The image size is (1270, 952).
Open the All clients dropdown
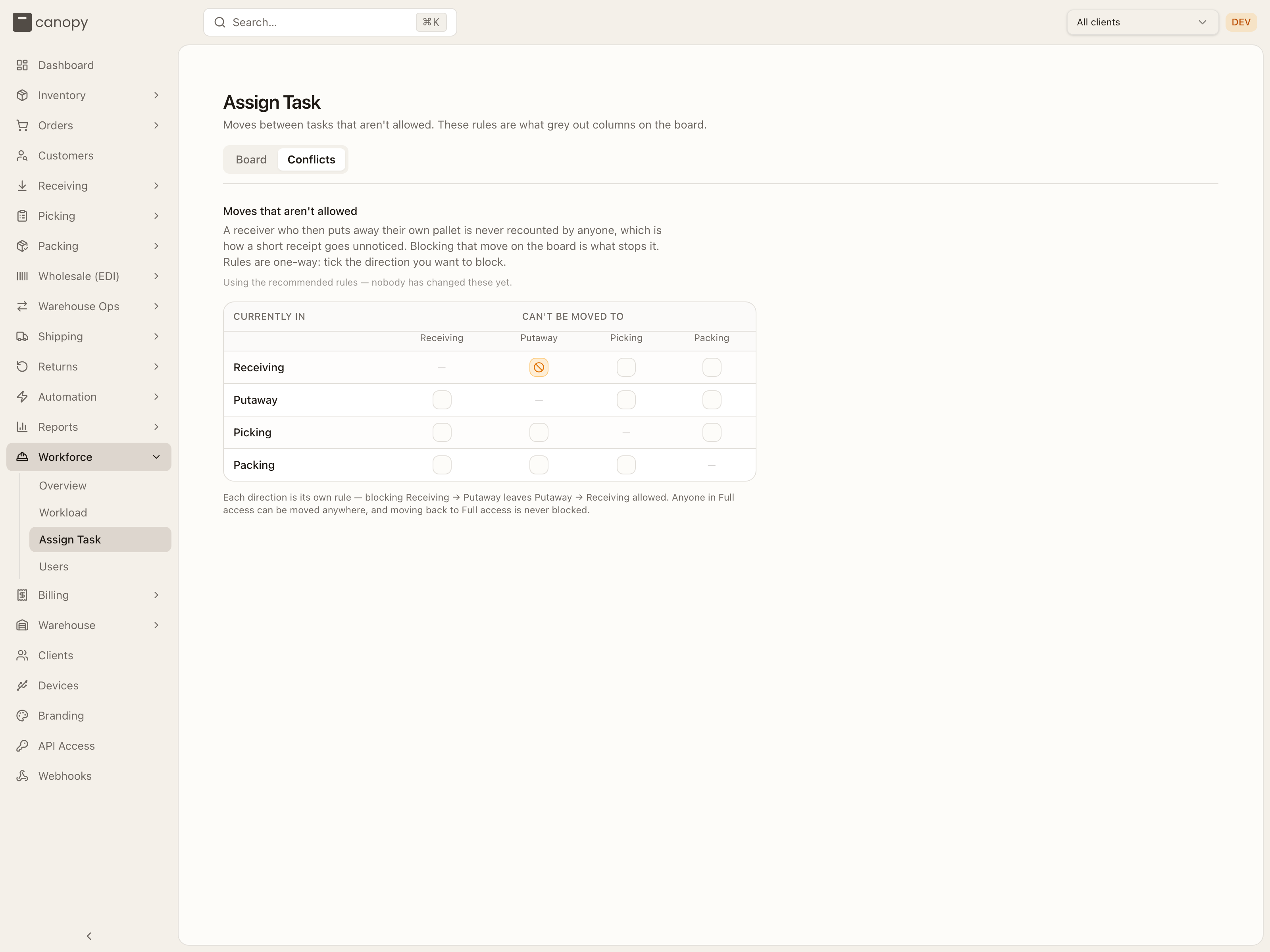point(1142,22)
